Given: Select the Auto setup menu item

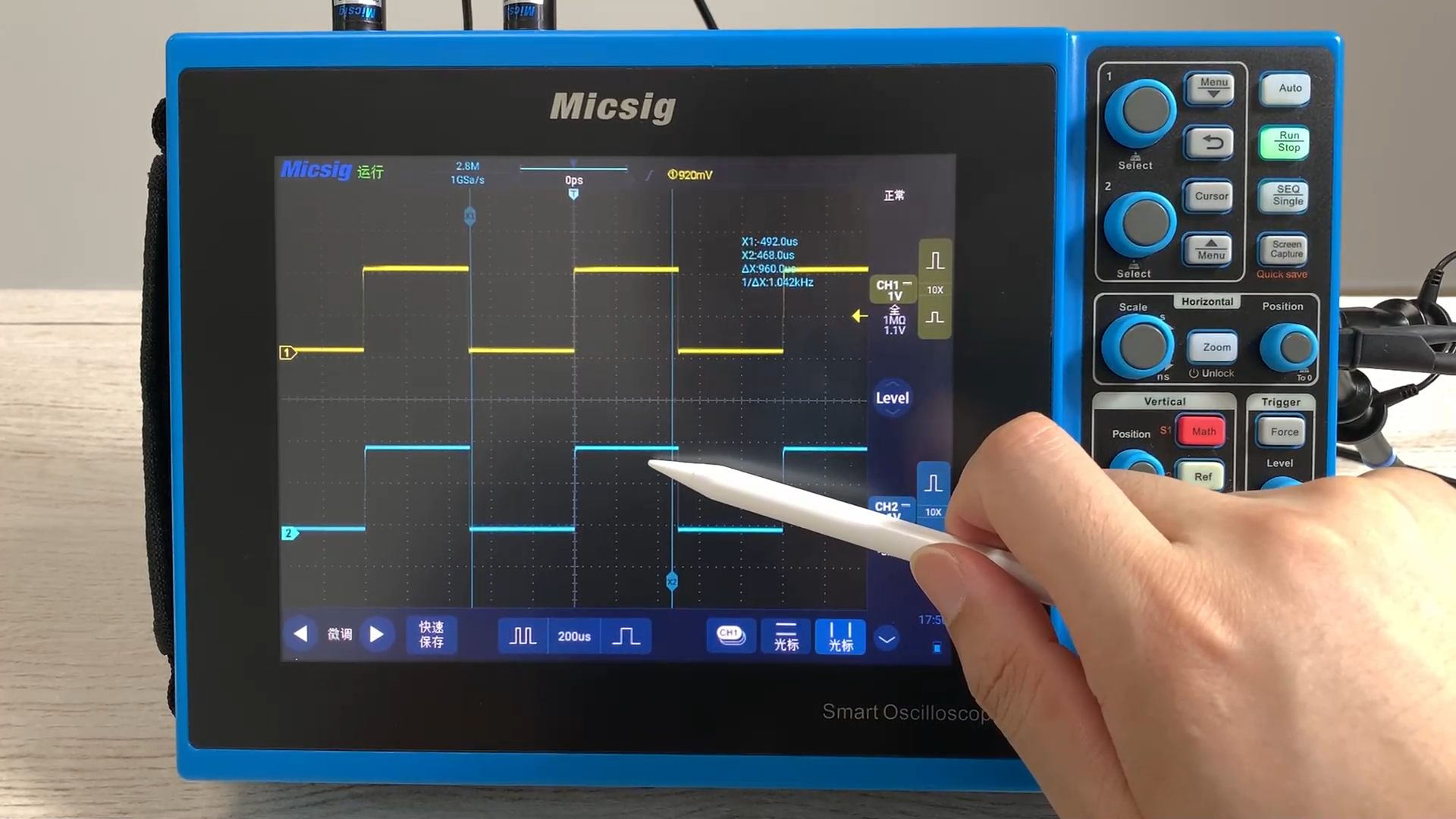Looking at the screenshot, I should pyautogui.click(x=1289, y=89).
